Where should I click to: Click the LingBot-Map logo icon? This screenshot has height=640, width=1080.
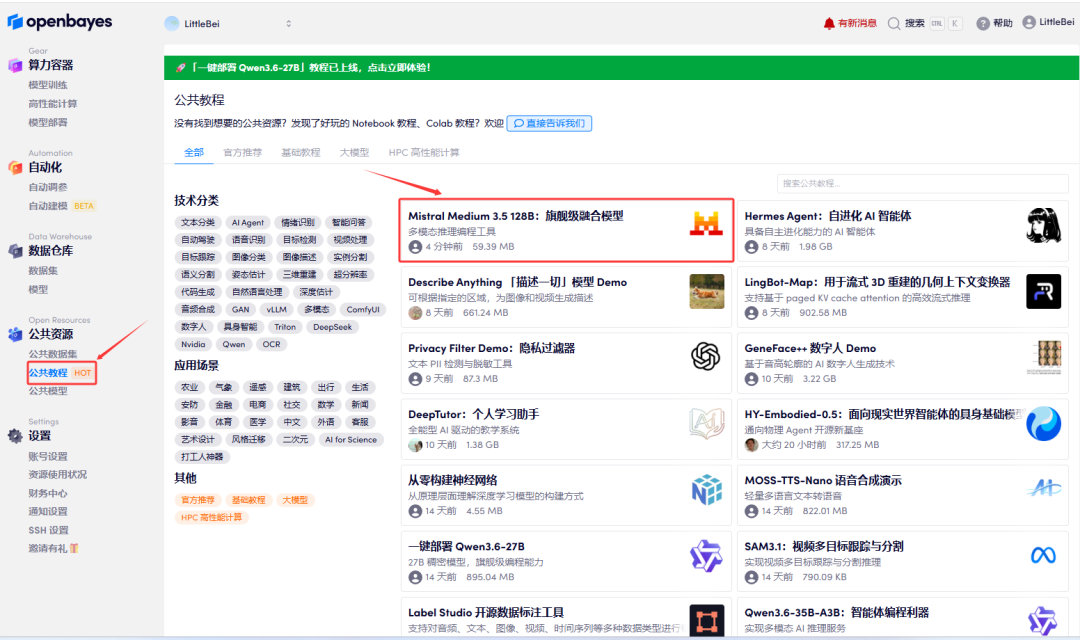(1043, 291)
